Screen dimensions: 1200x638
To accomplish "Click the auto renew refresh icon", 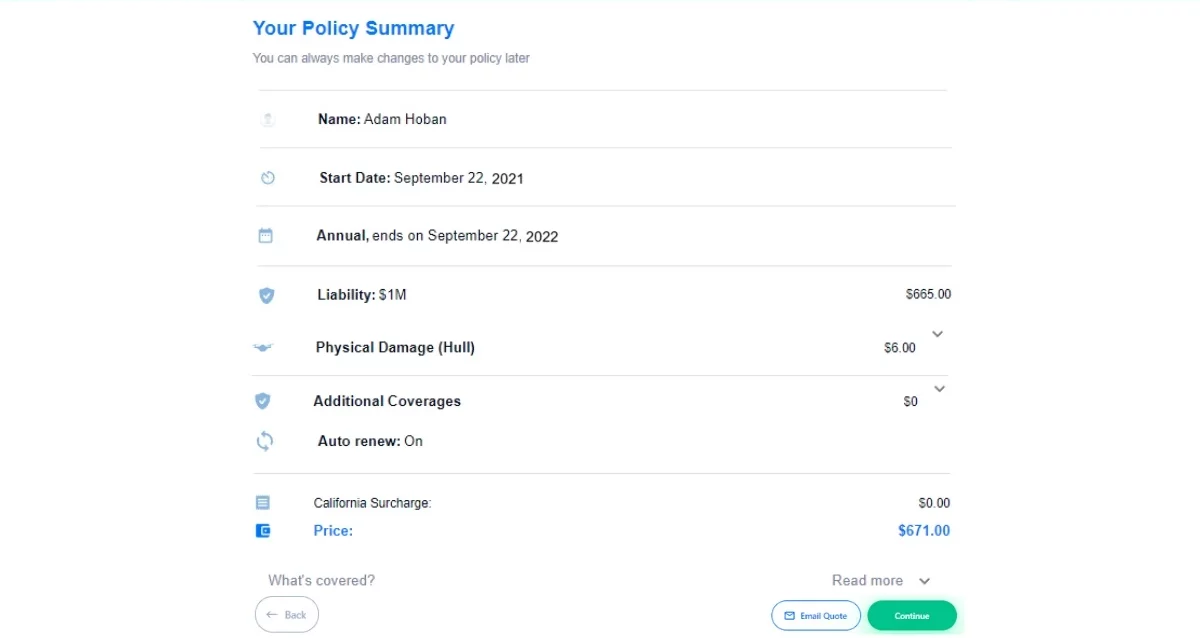I will click(x=265, y=441).
